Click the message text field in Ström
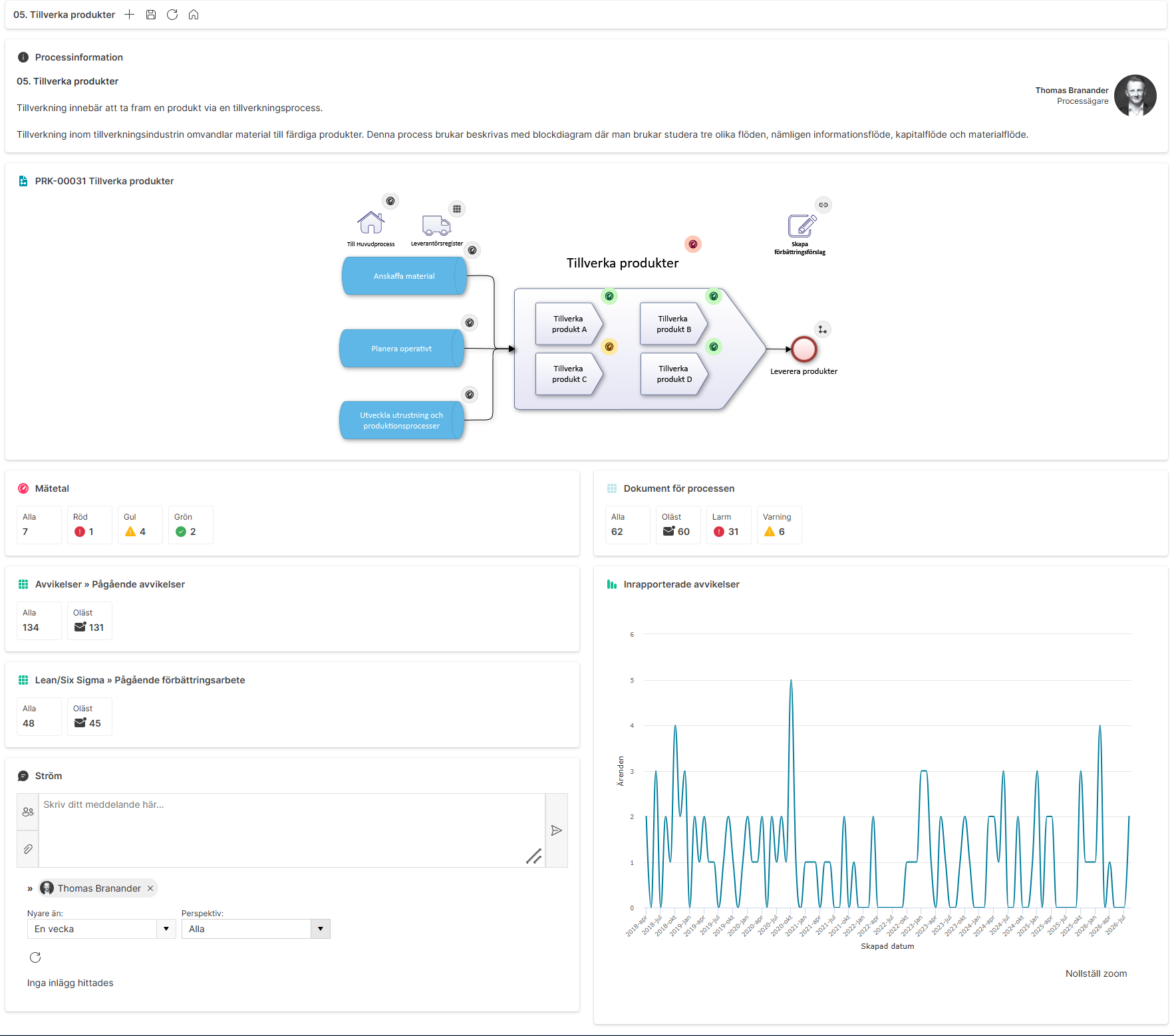 292,830
